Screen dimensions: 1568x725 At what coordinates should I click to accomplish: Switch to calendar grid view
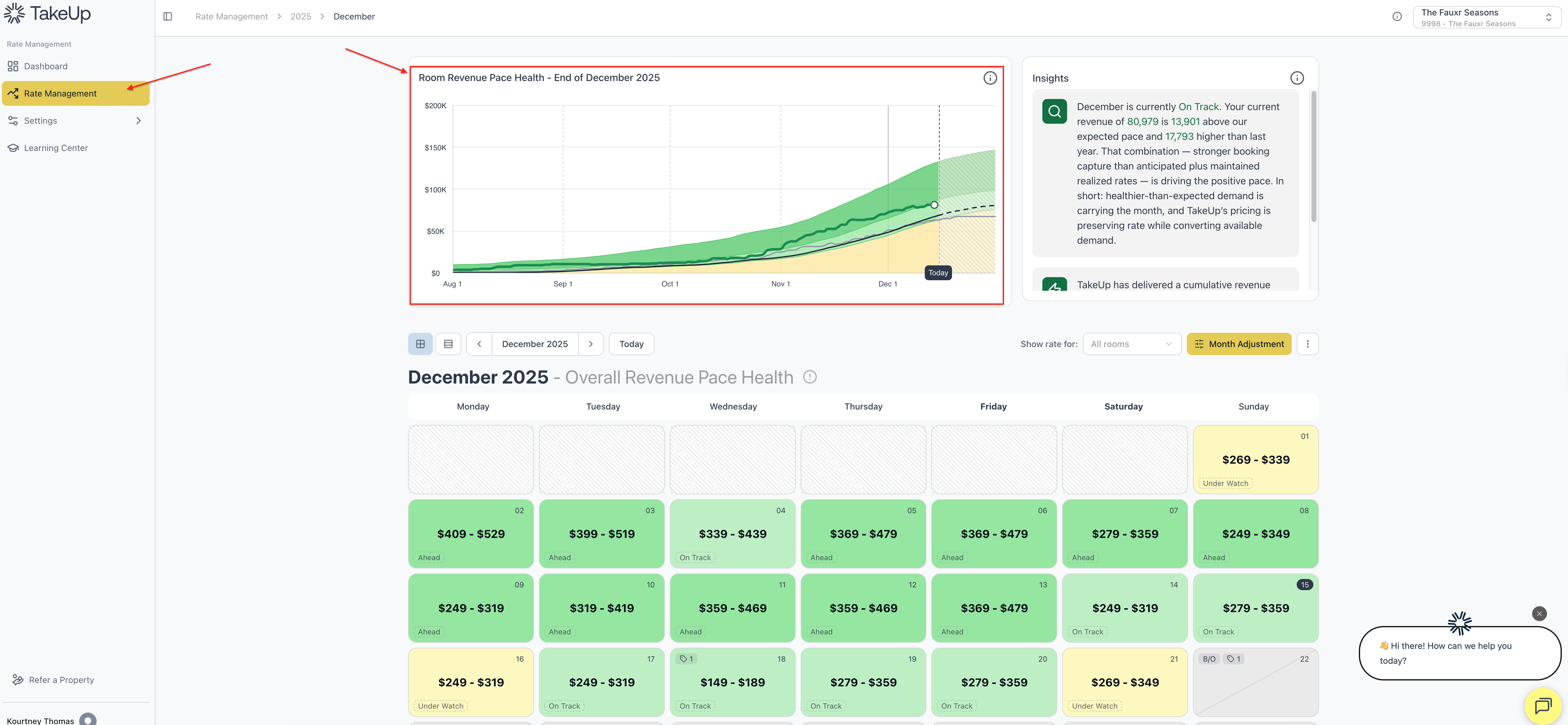[420, 344]
